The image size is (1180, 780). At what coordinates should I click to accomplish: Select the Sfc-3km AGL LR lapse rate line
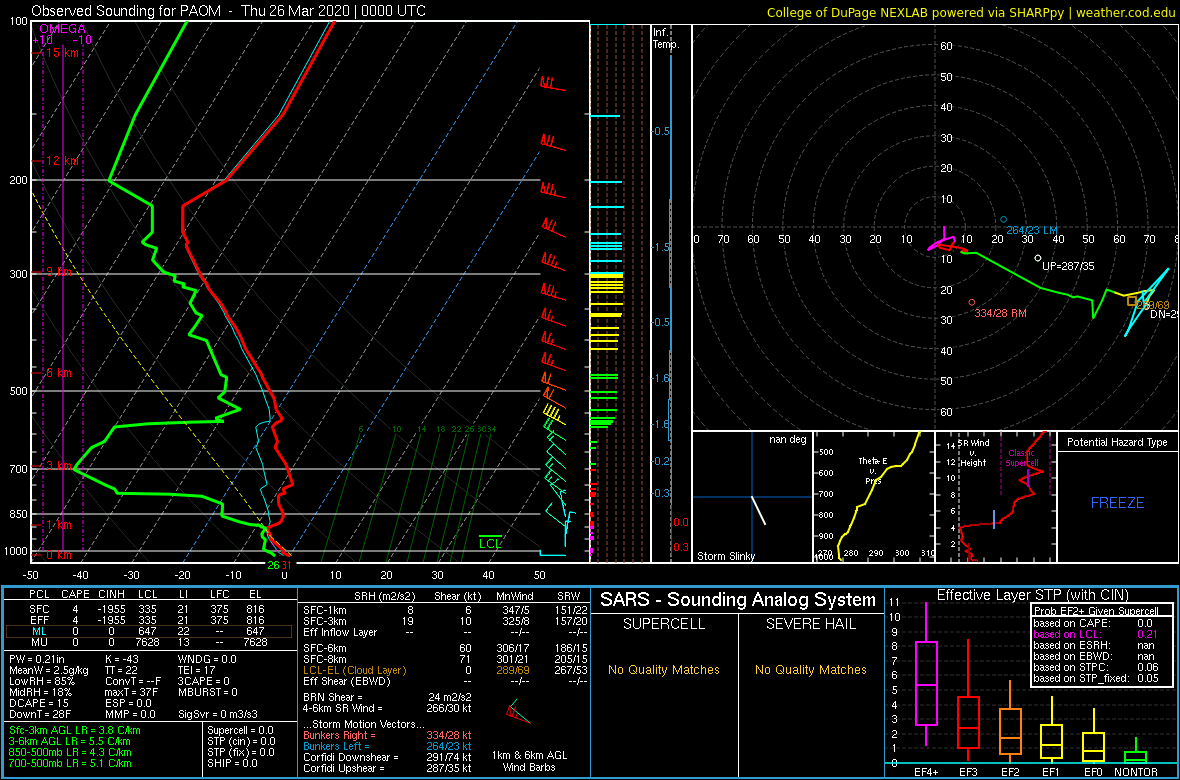click(x=75, y=730)
